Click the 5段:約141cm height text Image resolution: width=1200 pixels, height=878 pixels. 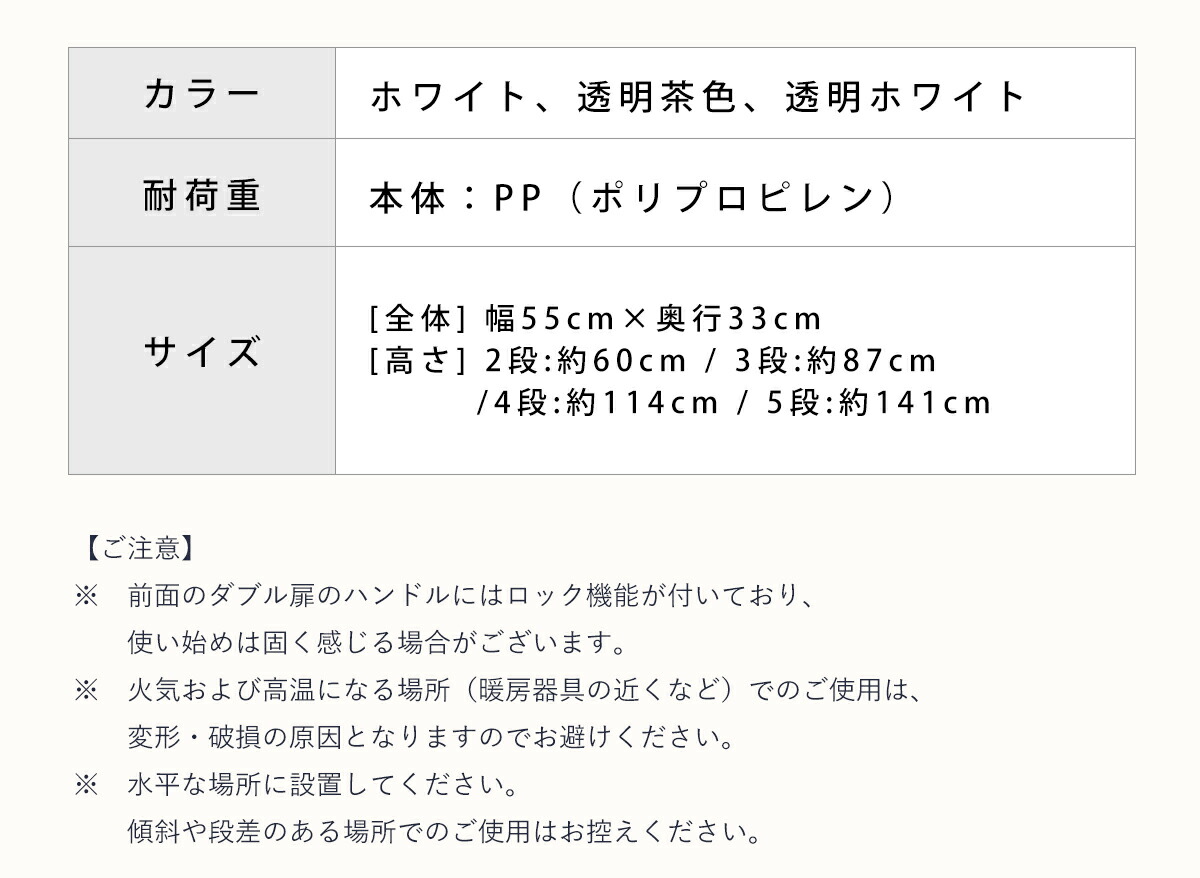tap(879, 402)
